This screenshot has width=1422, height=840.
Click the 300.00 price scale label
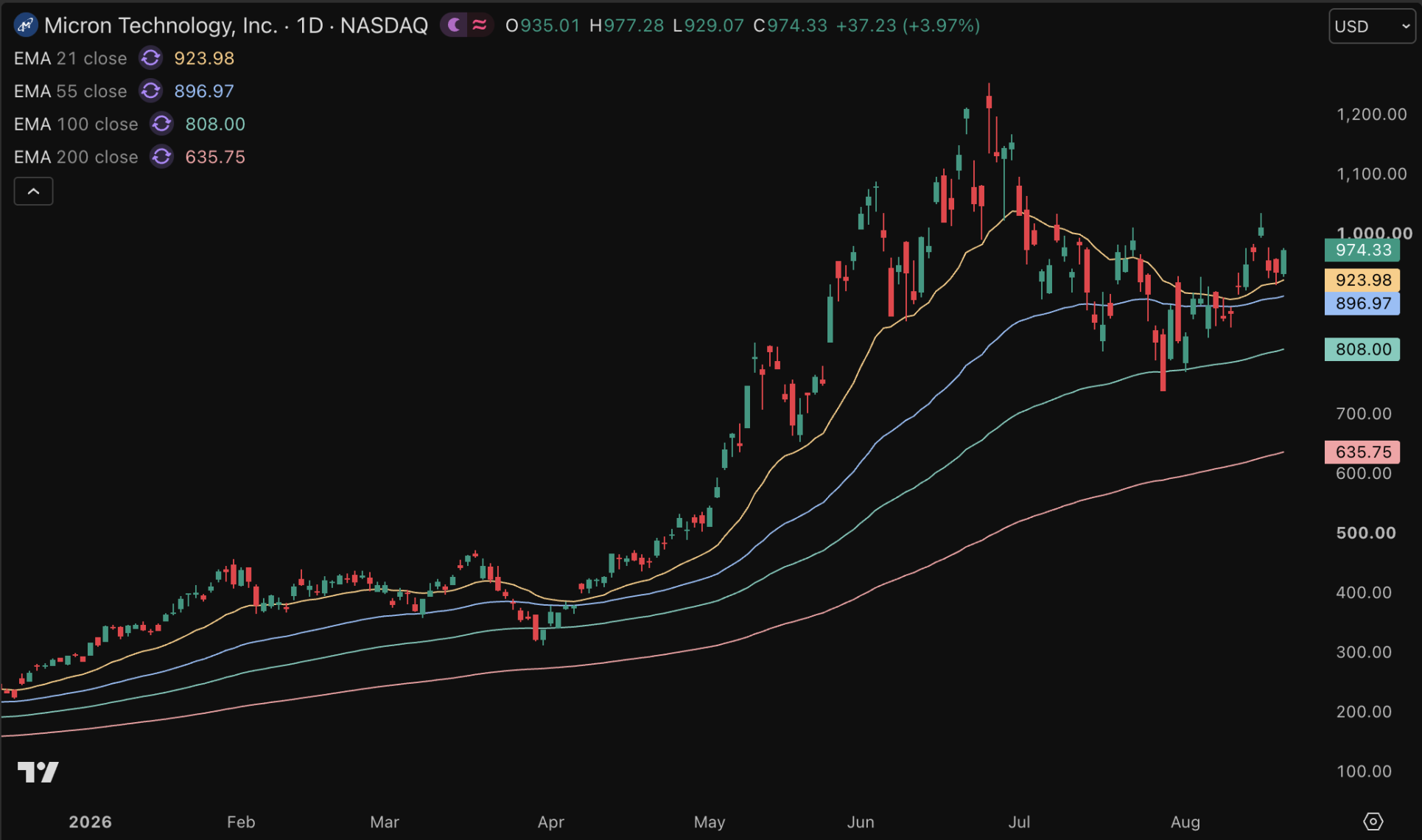(x=1364, y=652)
